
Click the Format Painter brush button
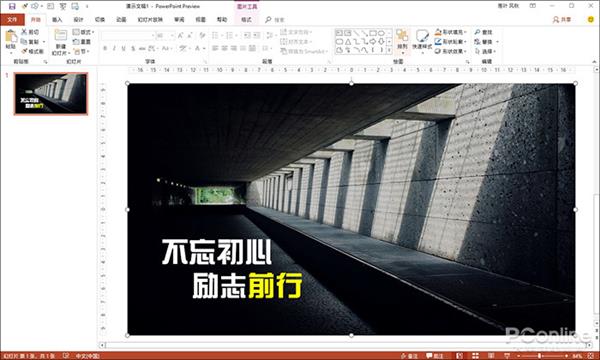(x=32, y=51)
